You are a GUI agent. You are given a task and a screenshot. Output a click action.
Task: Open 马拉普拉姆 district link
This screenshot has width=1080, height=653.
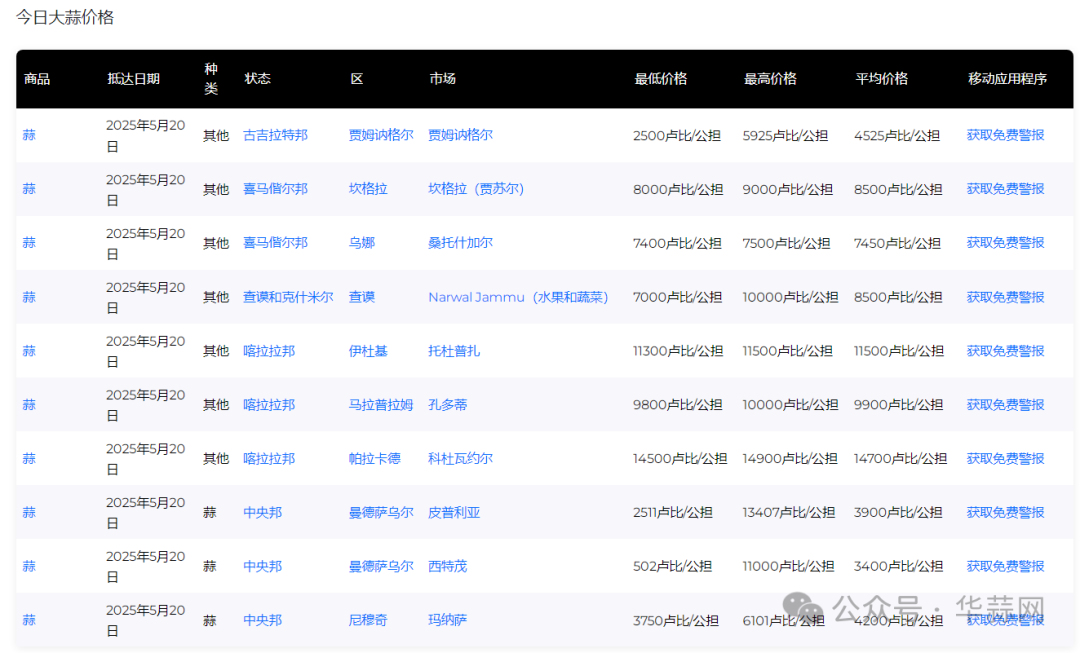(x=381, y=404)
